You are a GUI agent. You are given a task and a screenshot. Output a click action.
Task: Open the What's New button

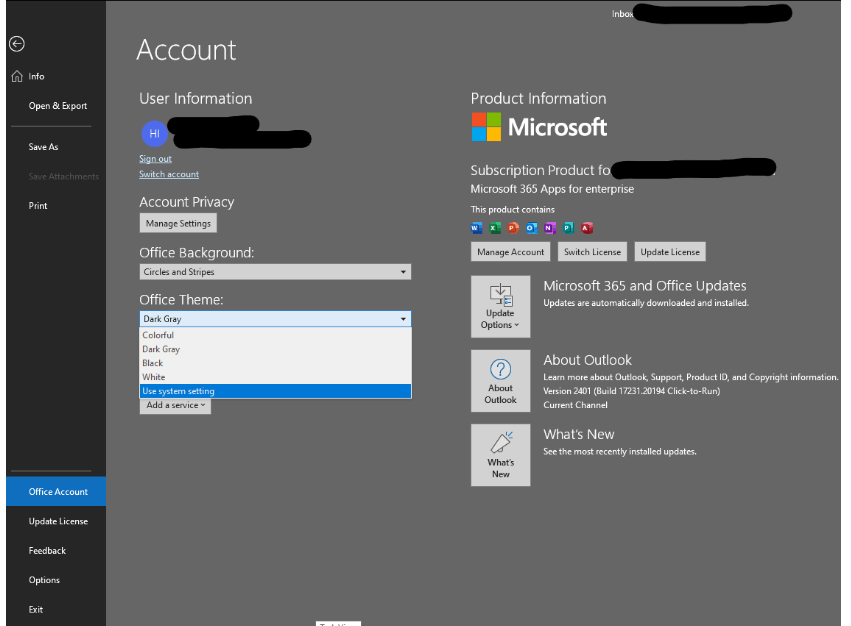tap(500, 455)
